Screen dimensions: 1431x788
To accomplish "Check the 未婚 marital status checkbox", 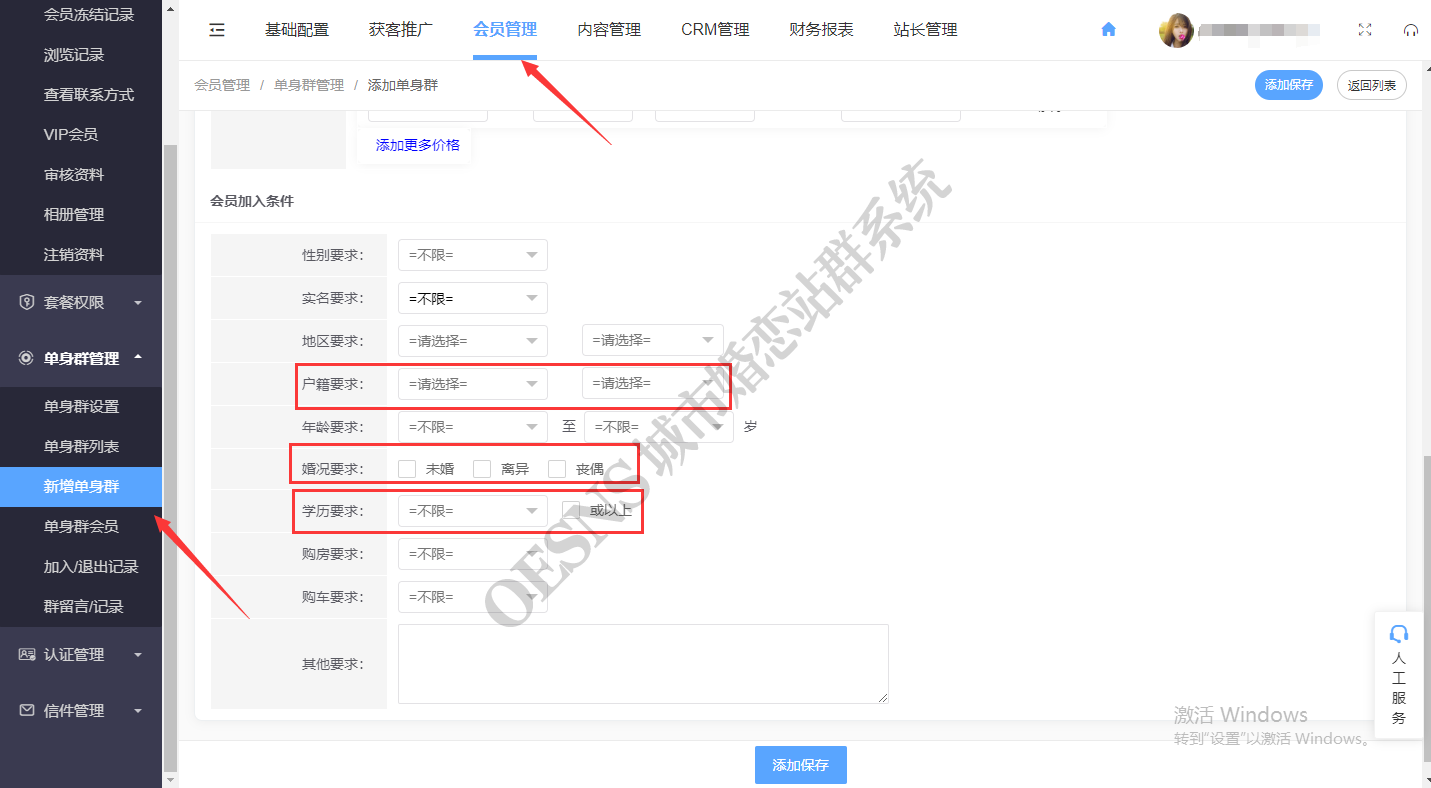I will tap(407, 468).
